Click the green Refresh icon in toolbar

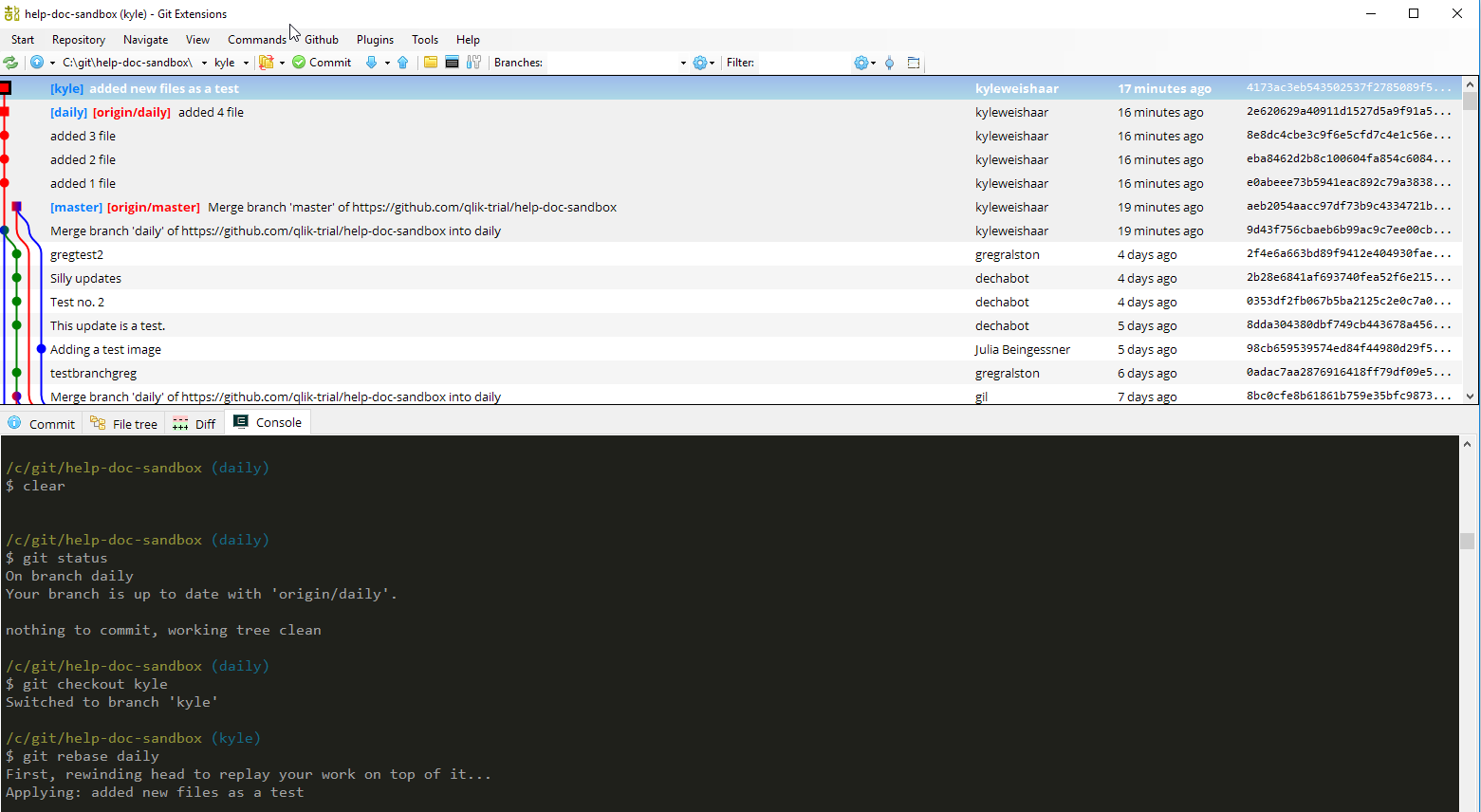(10, 63)
